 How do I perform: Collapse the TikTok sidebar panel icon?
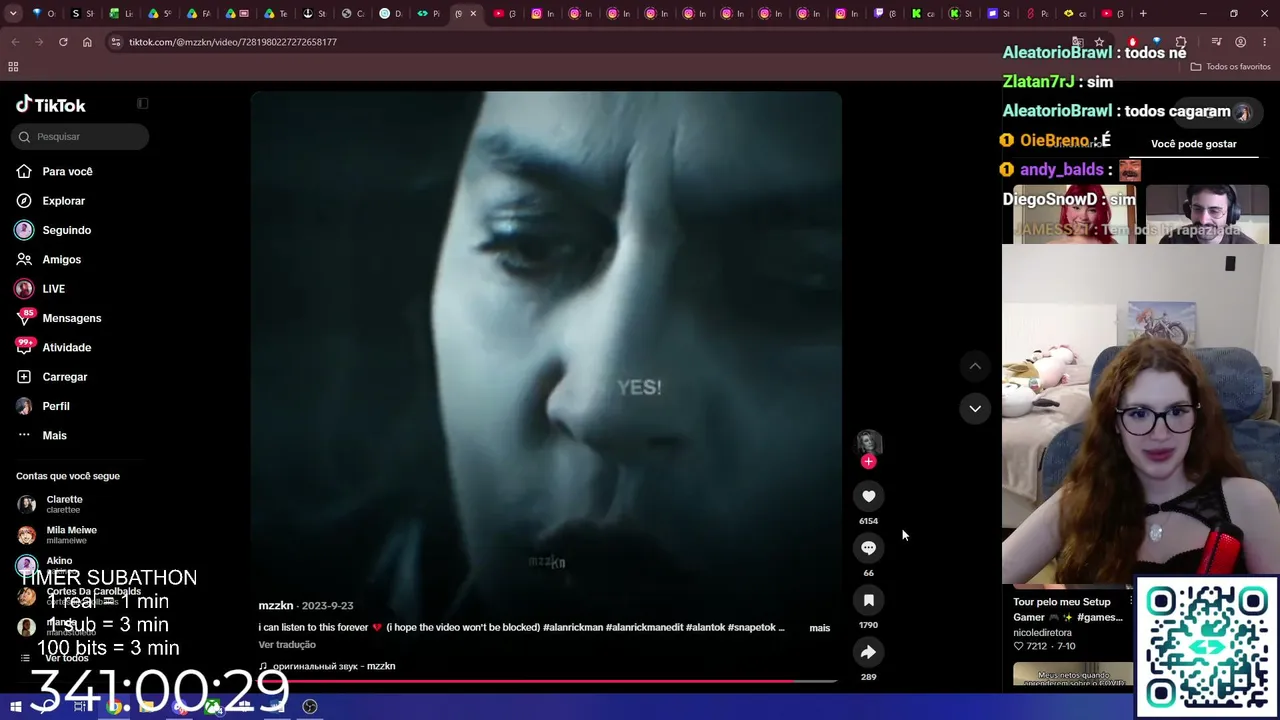click(143, 103)
